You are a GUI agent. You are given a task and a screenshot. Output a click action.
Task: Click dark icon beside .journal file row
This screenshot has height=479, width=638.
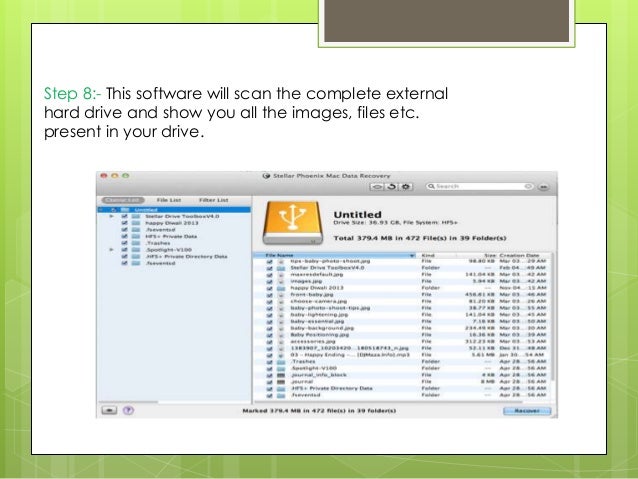pyautogui.click(x=281, y=382)
